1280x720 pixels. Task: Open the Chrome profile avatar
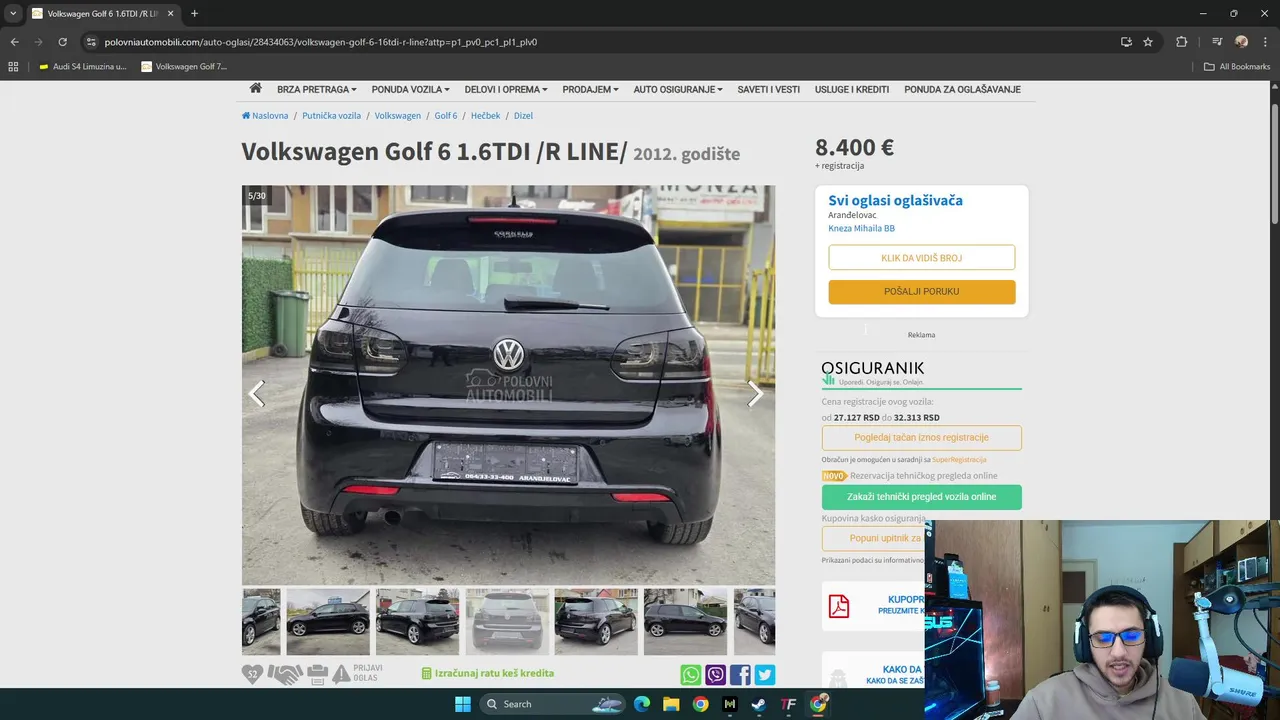point(1241,42)
